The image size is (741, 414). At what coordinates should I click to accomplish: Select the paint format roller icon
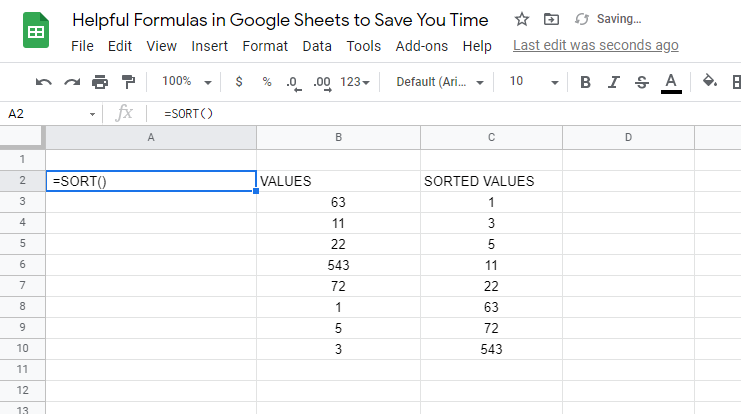coord(128,82)
